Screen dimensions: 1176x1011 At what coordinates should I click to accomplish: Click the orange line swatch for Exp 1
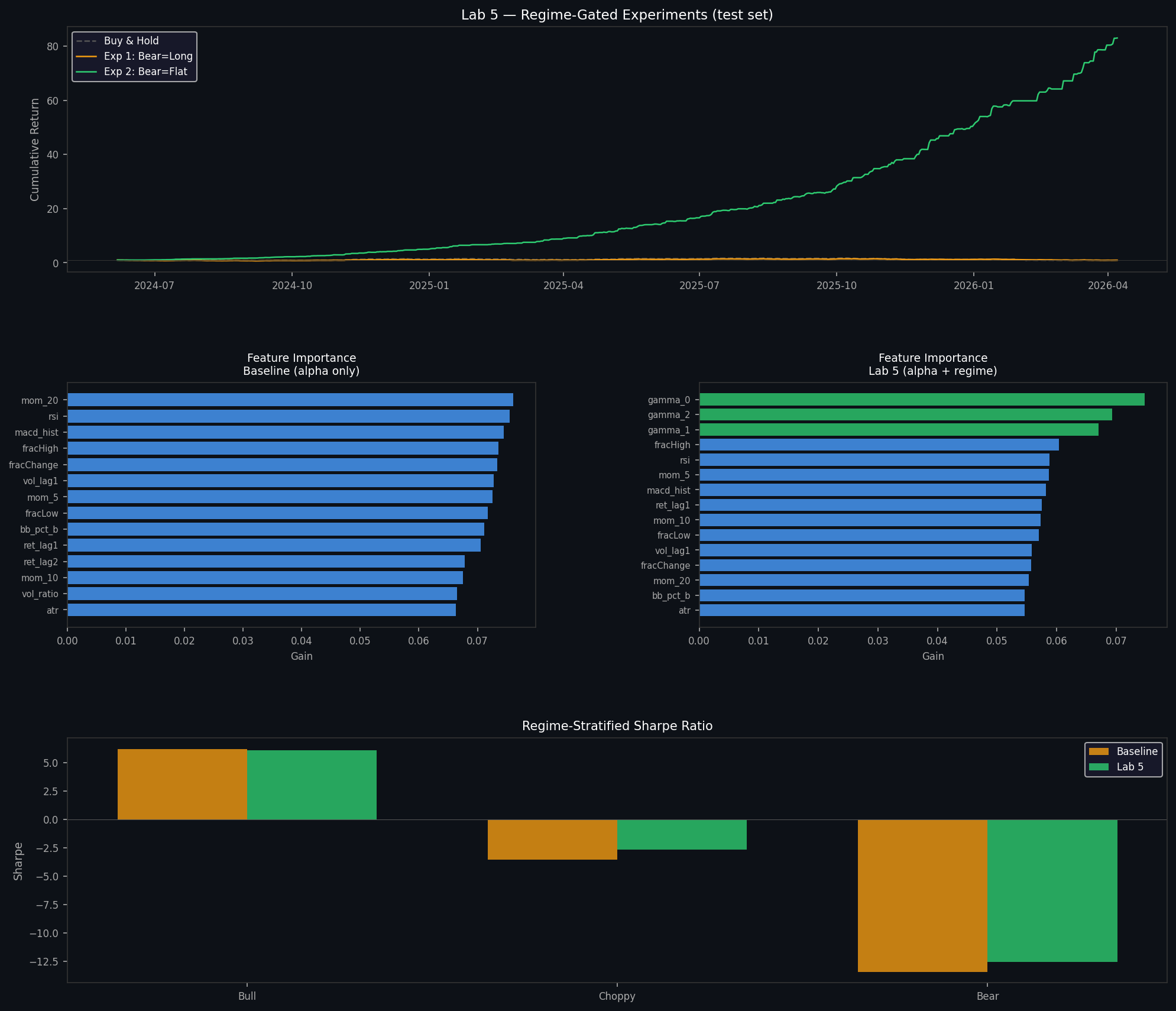click(86, 57)
